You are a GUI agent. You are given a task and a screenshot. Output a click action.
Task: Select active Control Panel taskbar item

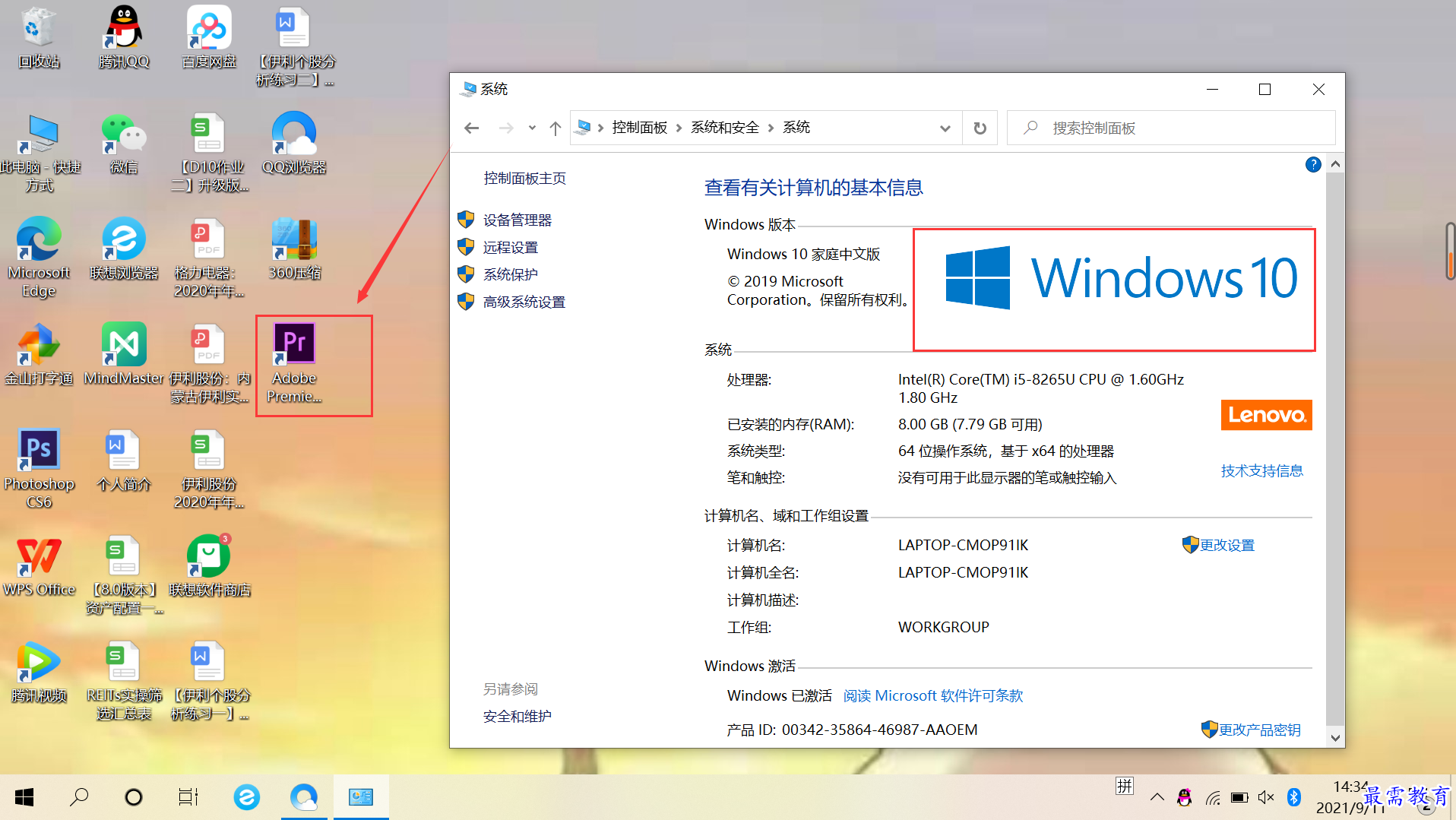pyautogui.click(x=361, y=797)
